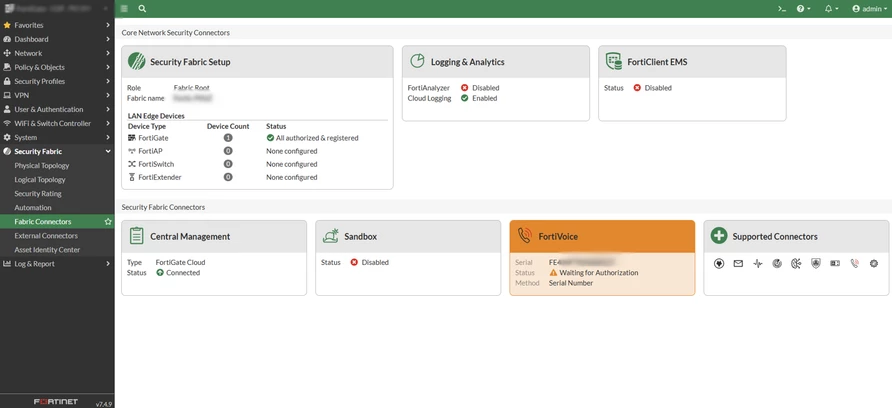The width and height of the screenshot is (892, 408).
Task: Click 'Serial Number' method value
Action: click(x=571, y=283)
